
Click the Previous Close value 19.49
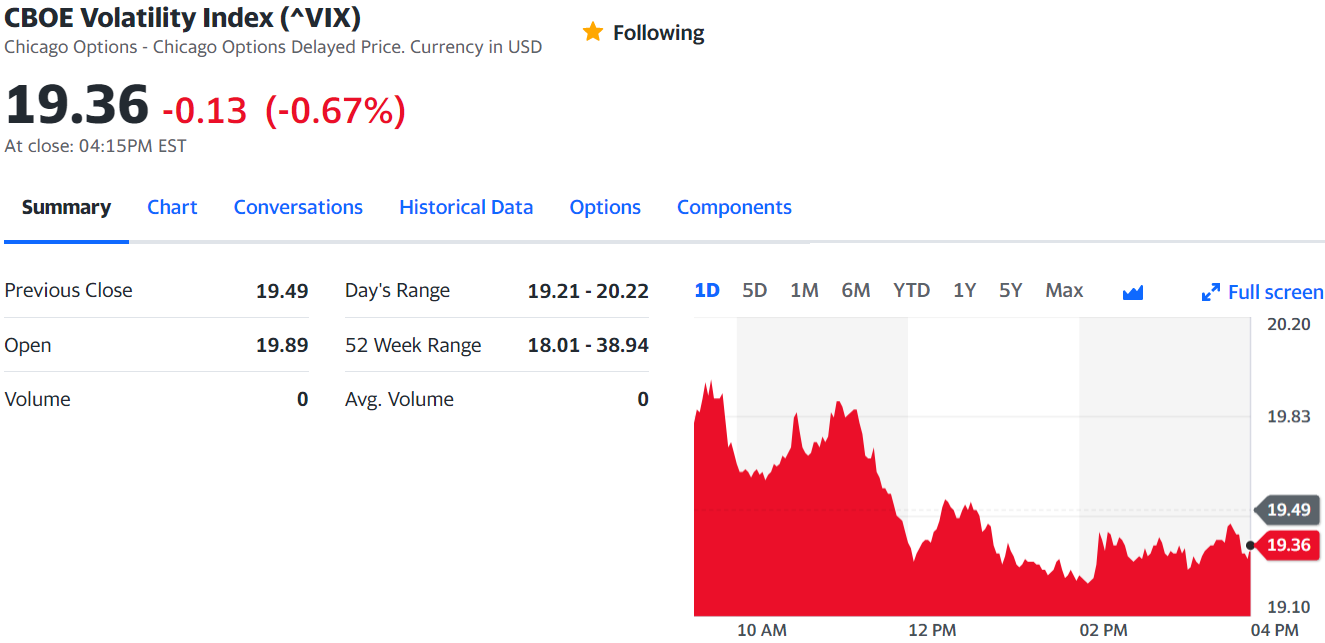282,291
